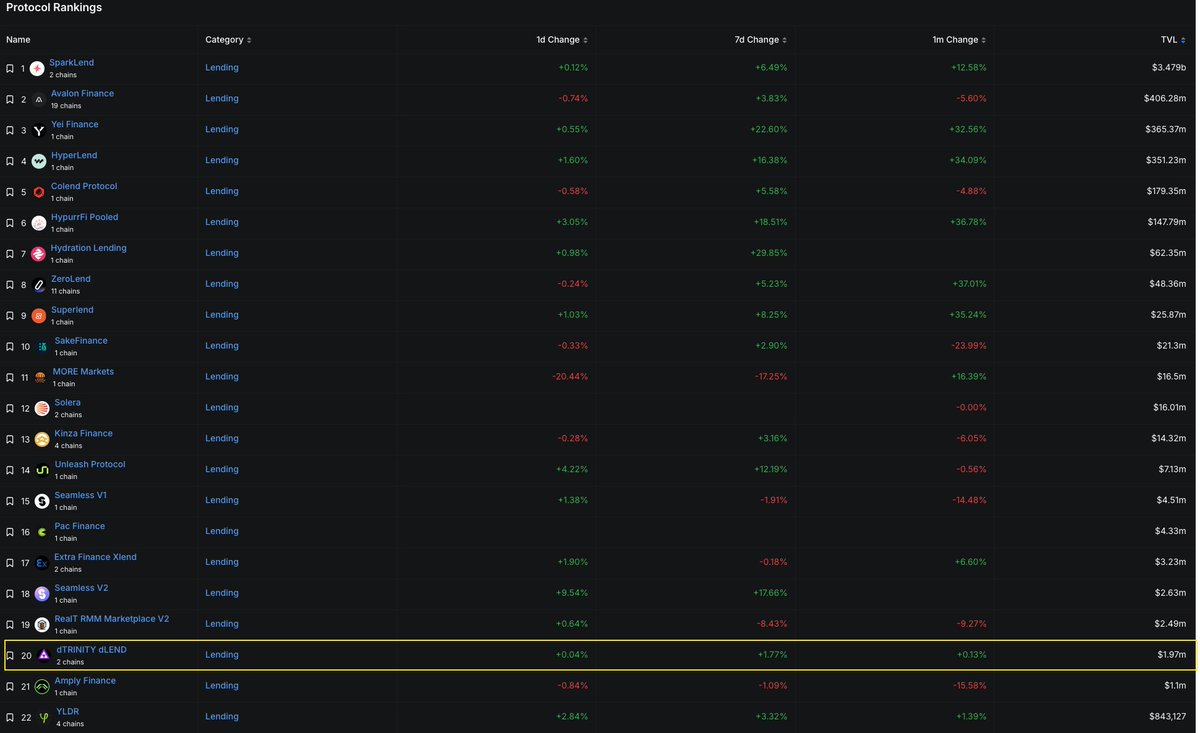
Task: Select the +37.01% 1m change value
Action: tap(969, 284)
